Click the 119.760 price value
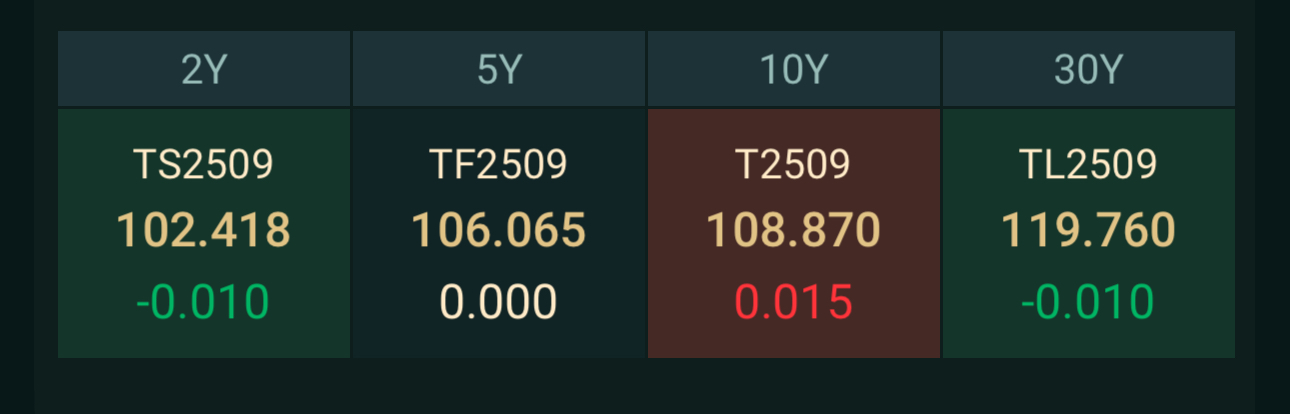 pyautogui.click(x=1089, y=231)
